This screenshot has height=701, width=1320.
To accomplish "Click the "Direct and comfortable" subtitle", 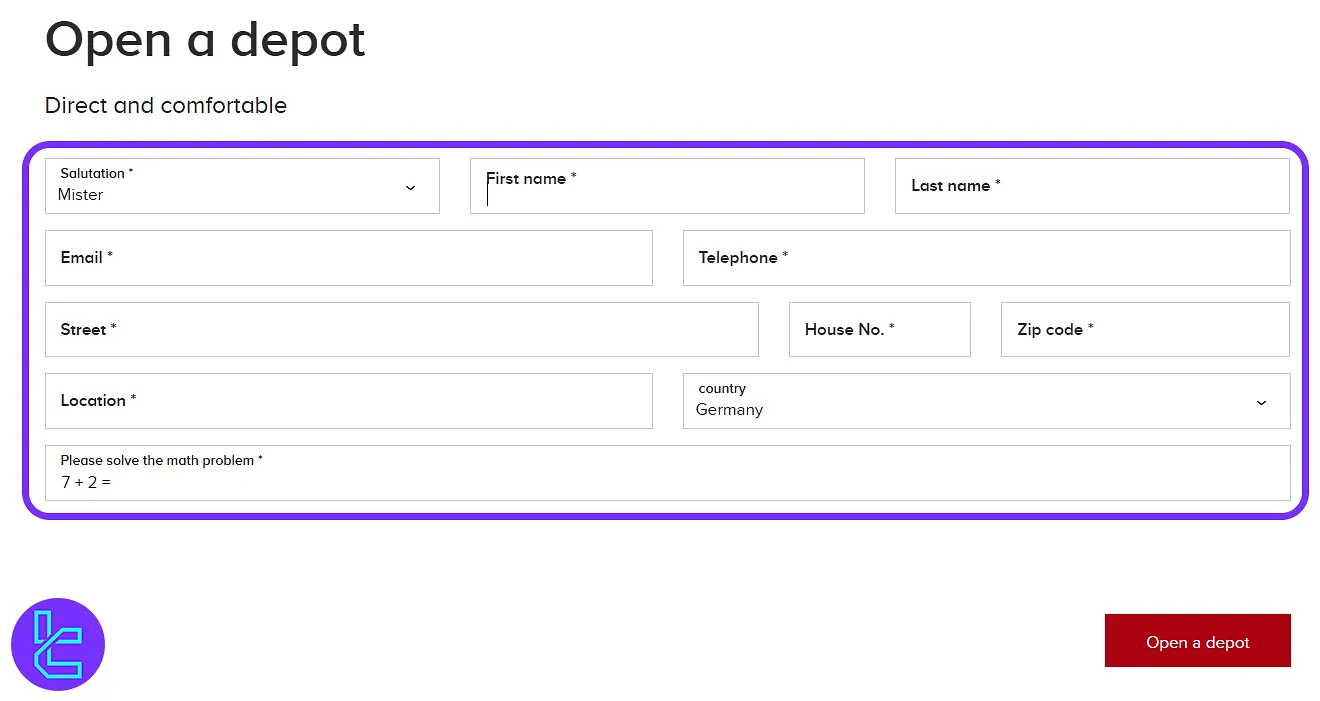I will point(166,105).
